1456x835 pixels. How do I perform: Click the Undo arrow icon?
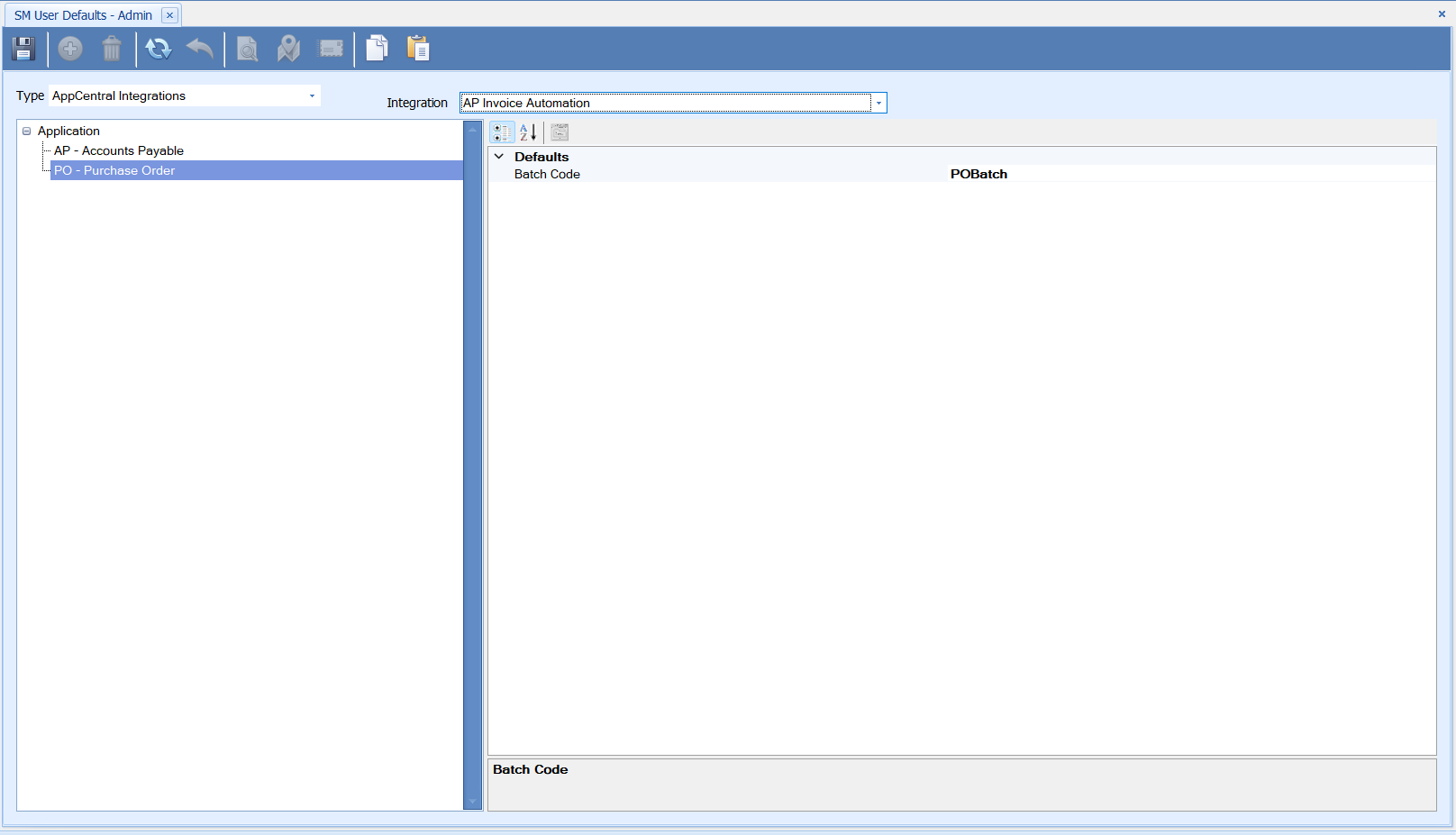point(200,49)
